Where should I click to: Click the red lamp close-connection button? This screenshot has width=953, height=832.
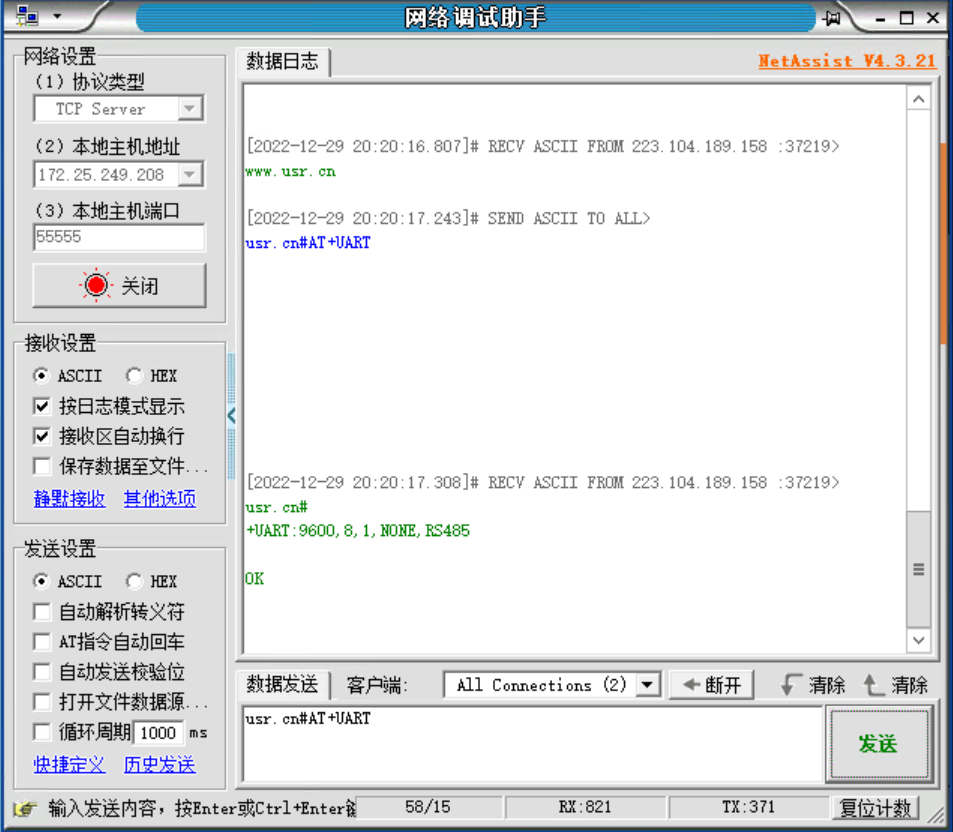click(x=119, y=286)
